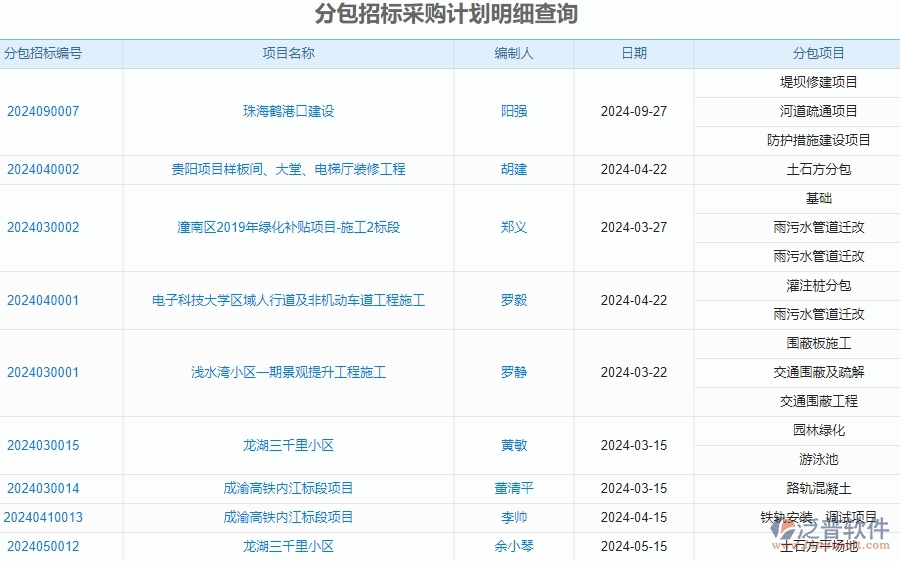
Task: Select subcontract item 园林绿化
Action: 818,430
